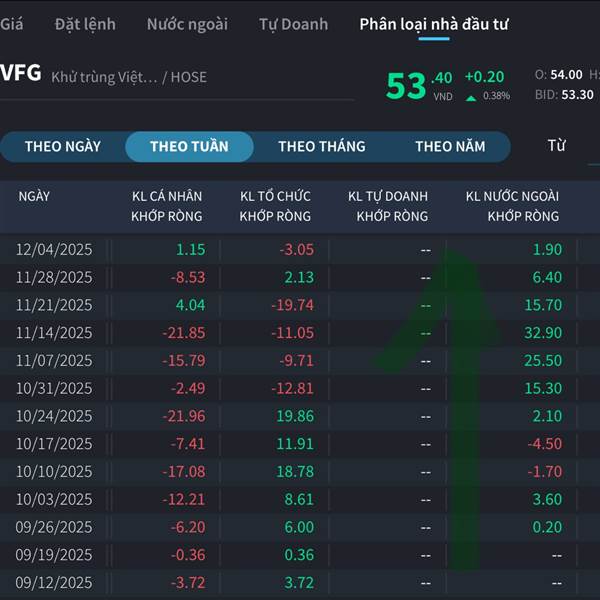Sort by KL TỔ CHỨC KHỚP RÒNG column
The image size is (600, 600).
pyautogui.click(x=275, y=206)
